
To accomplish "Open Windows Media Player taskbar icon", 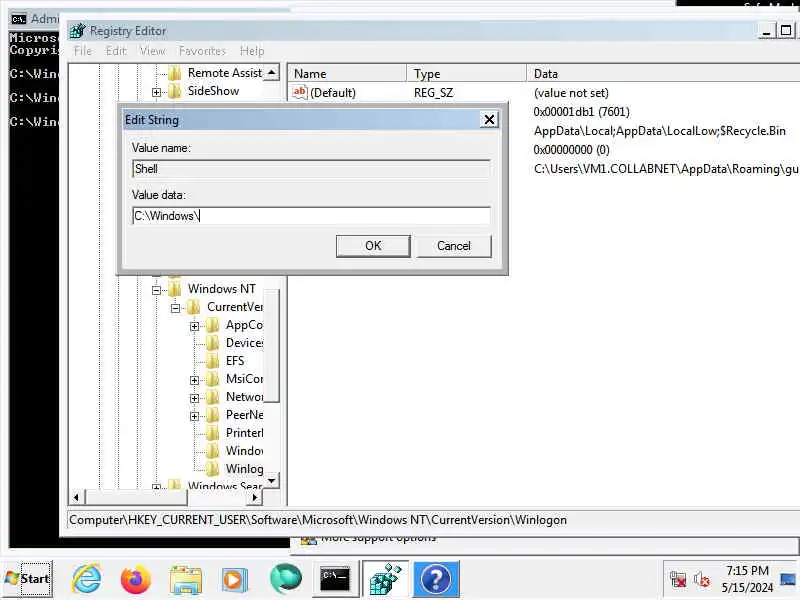I will point(234,580).
